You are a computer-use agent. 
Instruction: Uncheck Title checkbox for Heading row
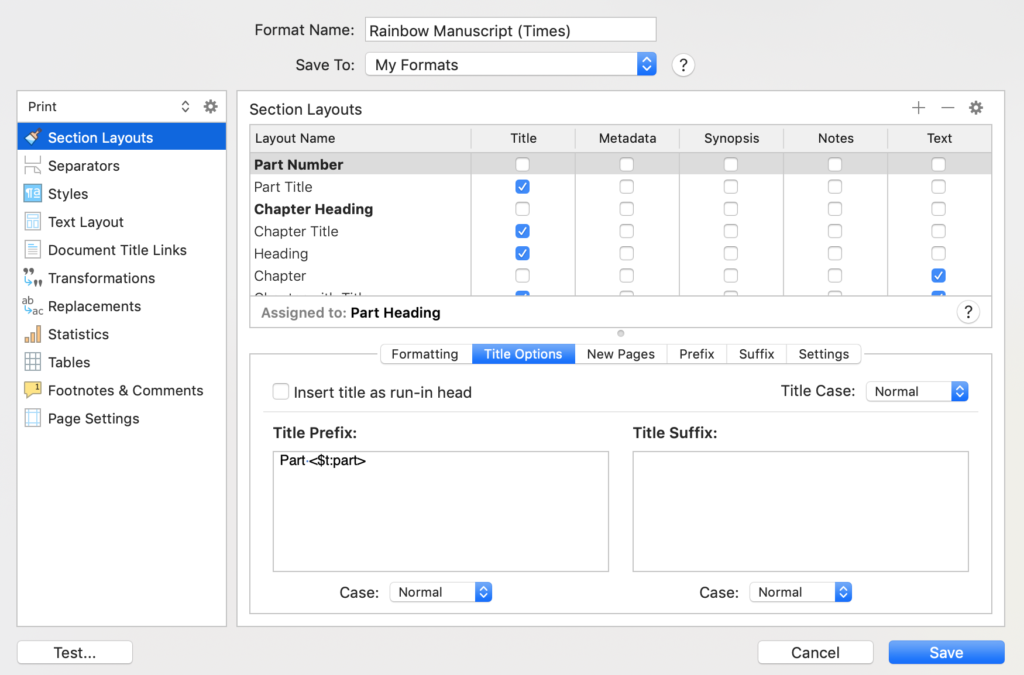click(522, 253)
